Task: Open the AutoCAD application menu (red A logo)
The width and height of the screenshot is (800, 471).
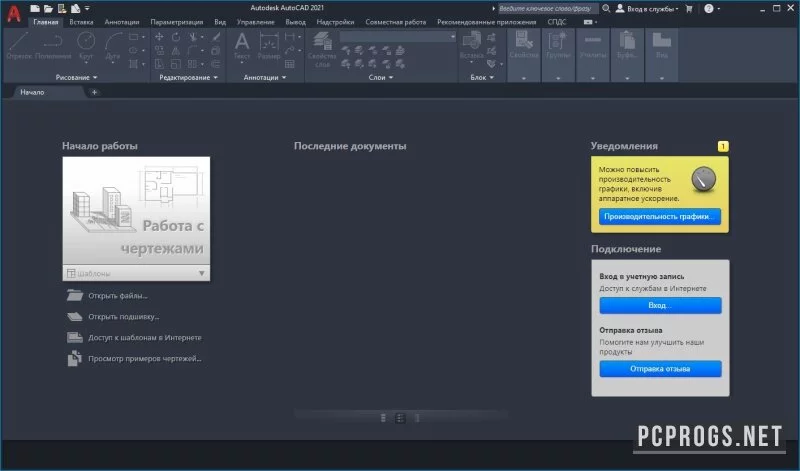Action: pos(14,12)
